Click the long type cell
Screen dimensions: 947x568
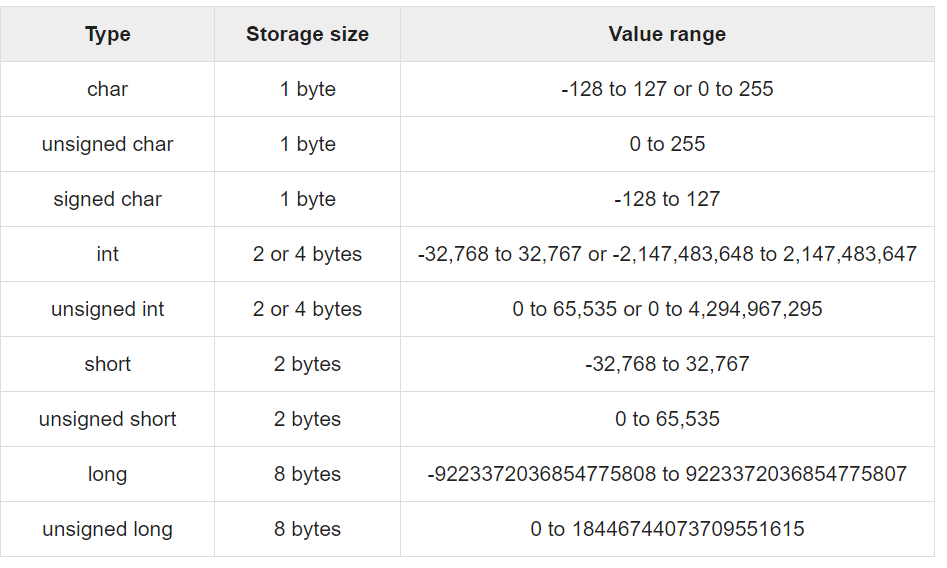(x=108, y=474)
